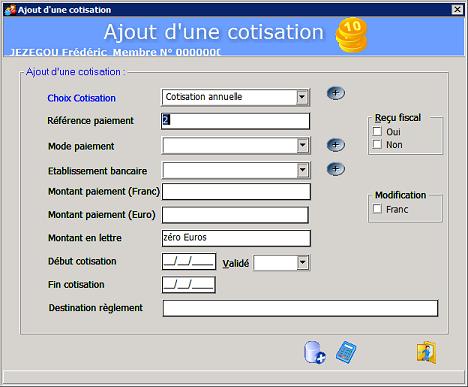Open the Choix Cotisation dropdown arrow

click(302, 97)
